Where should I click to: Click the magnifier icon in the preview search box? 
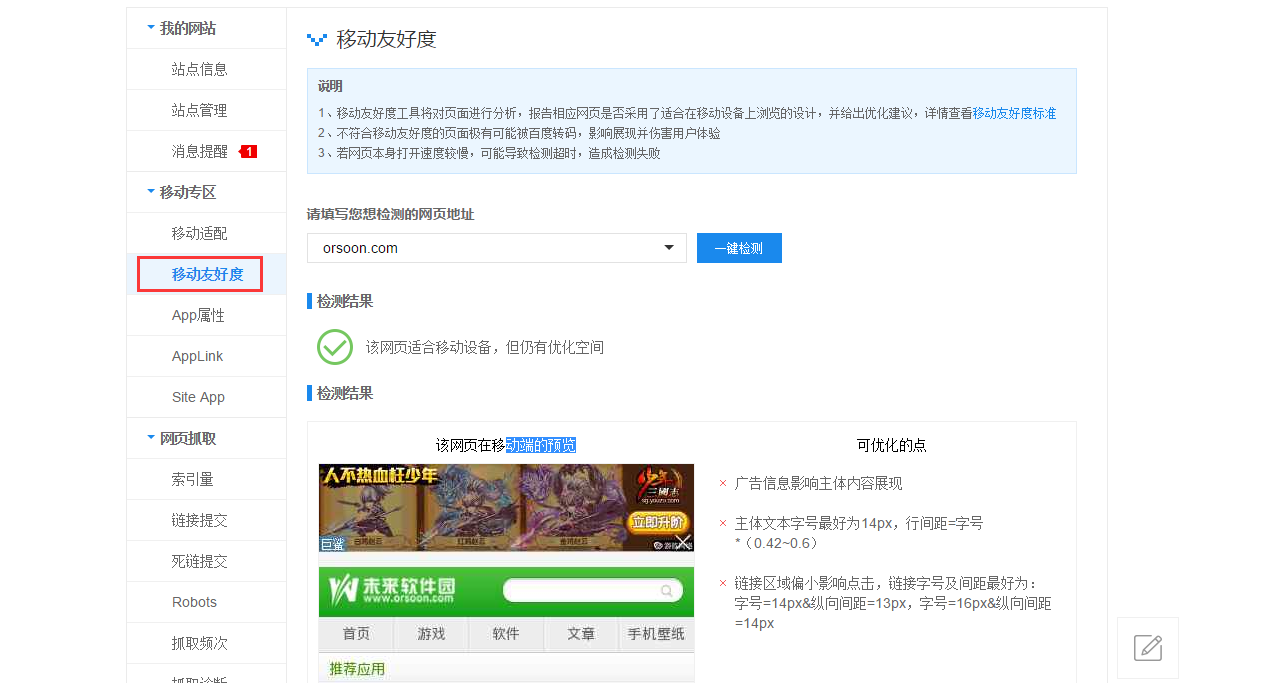(667, 591)
